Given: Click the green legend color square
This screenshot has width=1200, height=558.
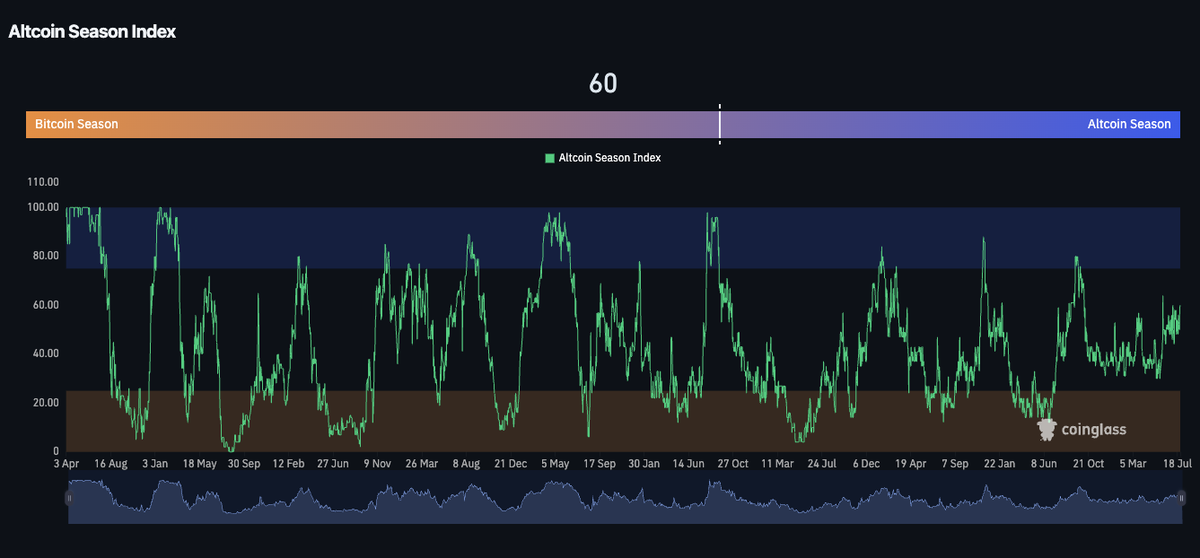Looking at the screenshot, I should [x=549, y=158].
